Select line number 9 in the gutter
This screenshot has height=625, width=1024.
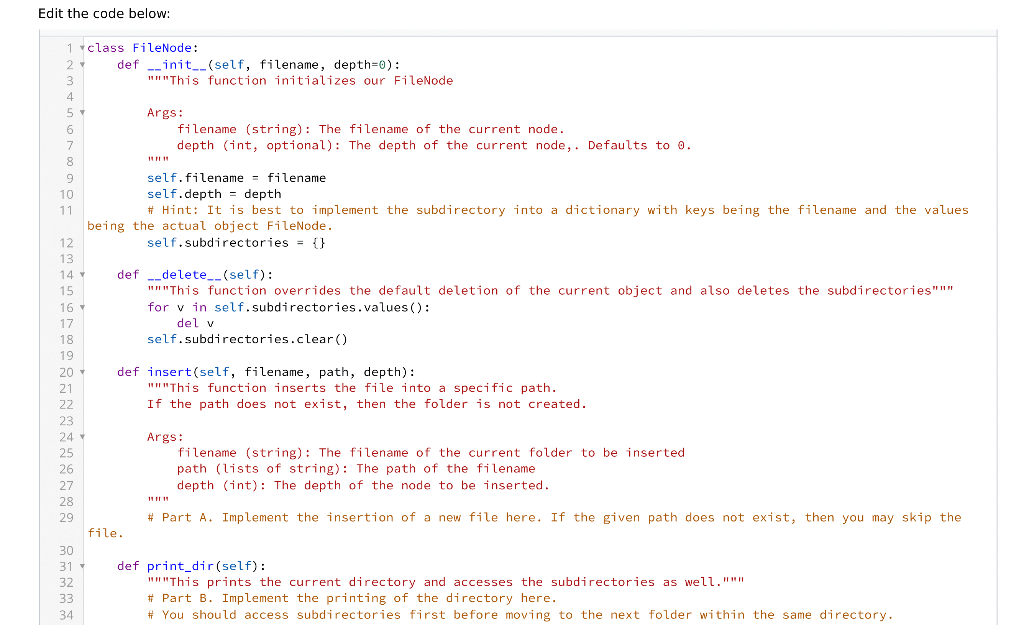[x=66, y=177]
